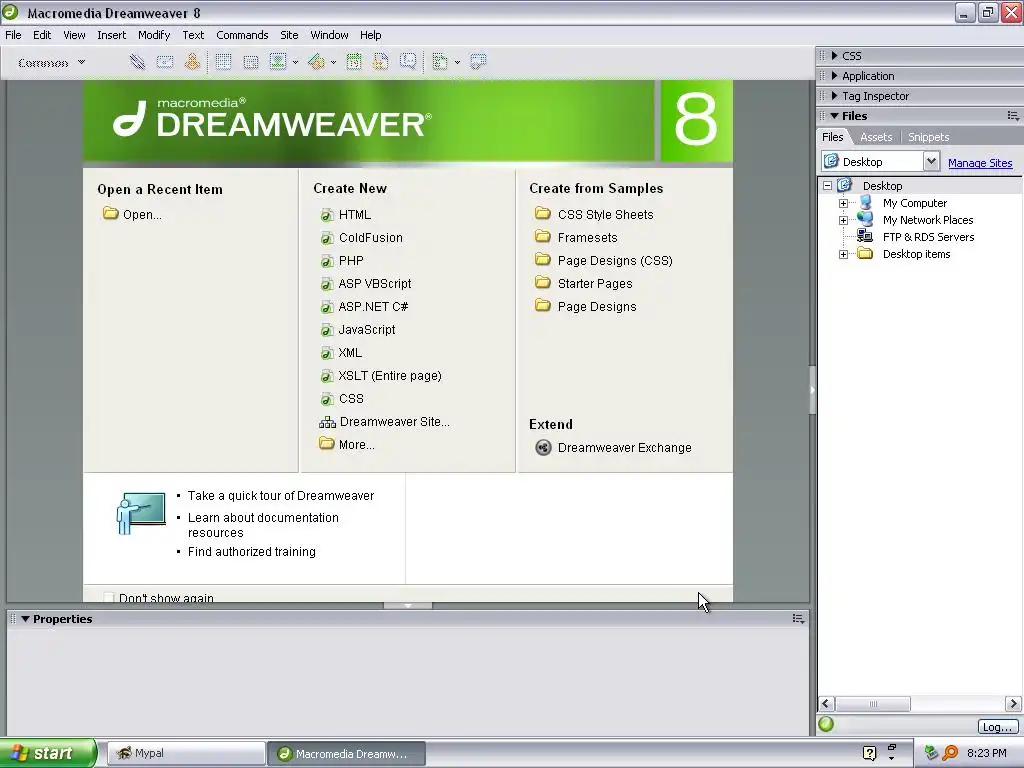Expand the My Computer tree node
This screenshot has width=1024, height=768.
(x=843, y=204)
